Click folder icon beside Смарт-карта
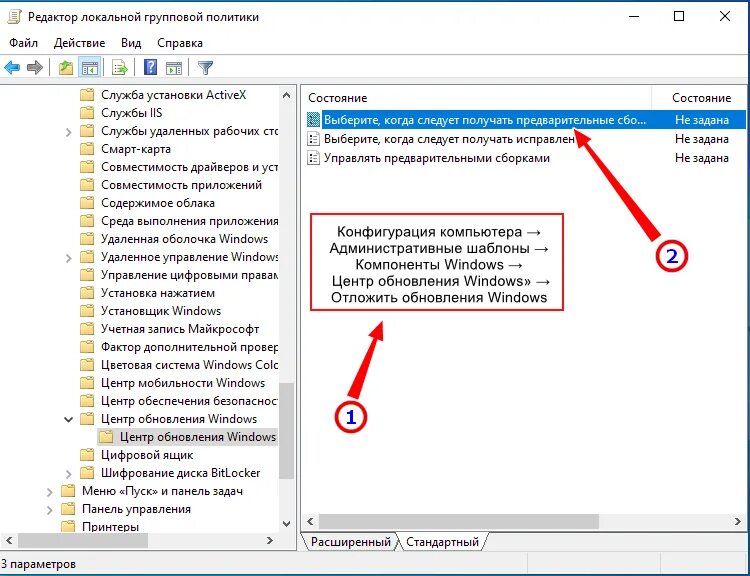The width and height of the screenshot is (750, 576). (x=87, y=149)
